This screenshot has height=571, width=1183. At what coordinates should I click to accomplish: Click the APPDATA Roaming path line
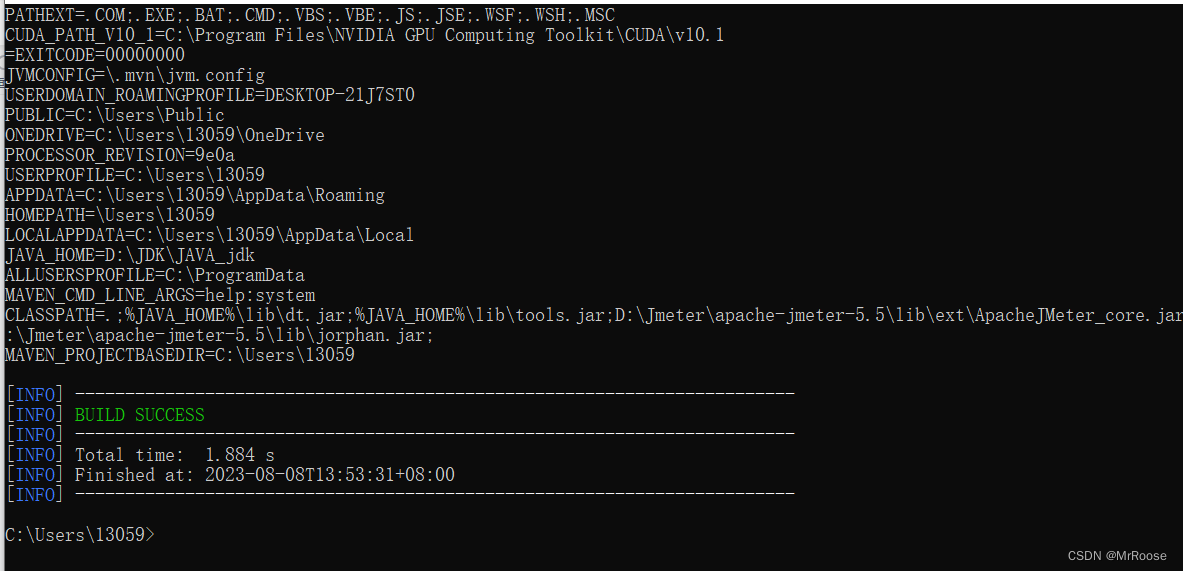point(195,195)
